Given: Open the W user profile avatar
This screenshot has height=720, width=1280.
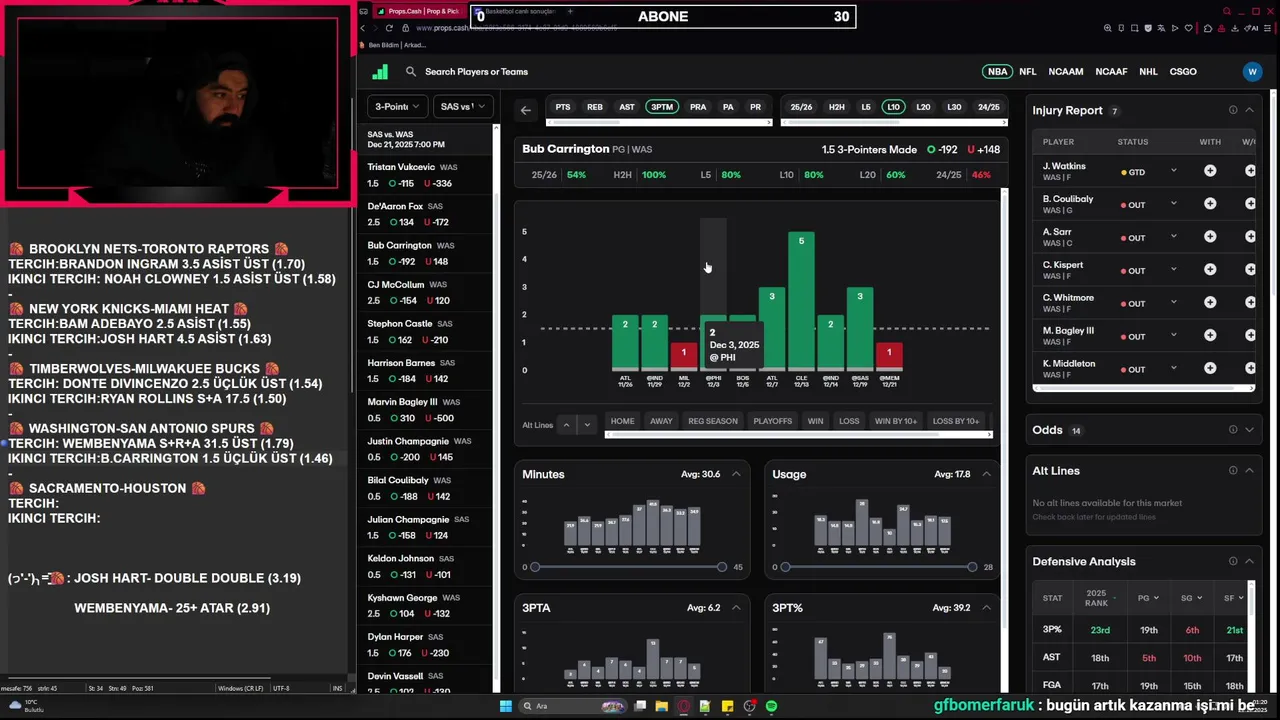Looking at the screenshot, I should click(1252, 71).
